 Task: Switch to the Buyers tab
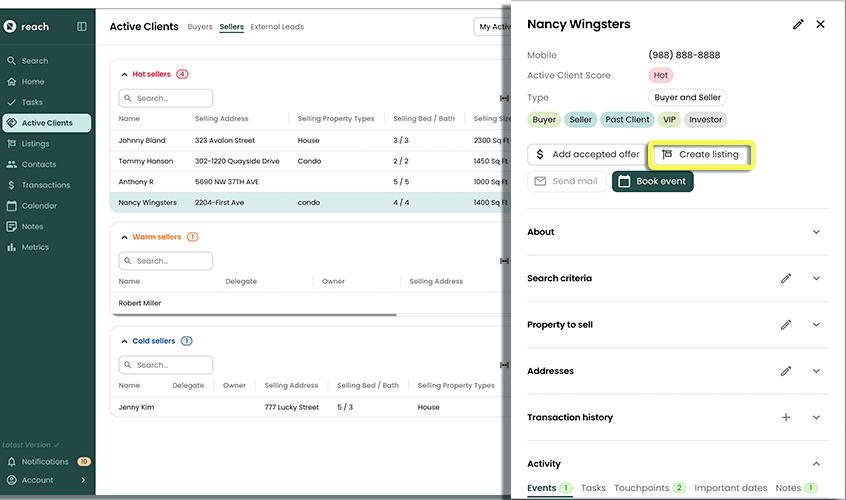(200, 27)
